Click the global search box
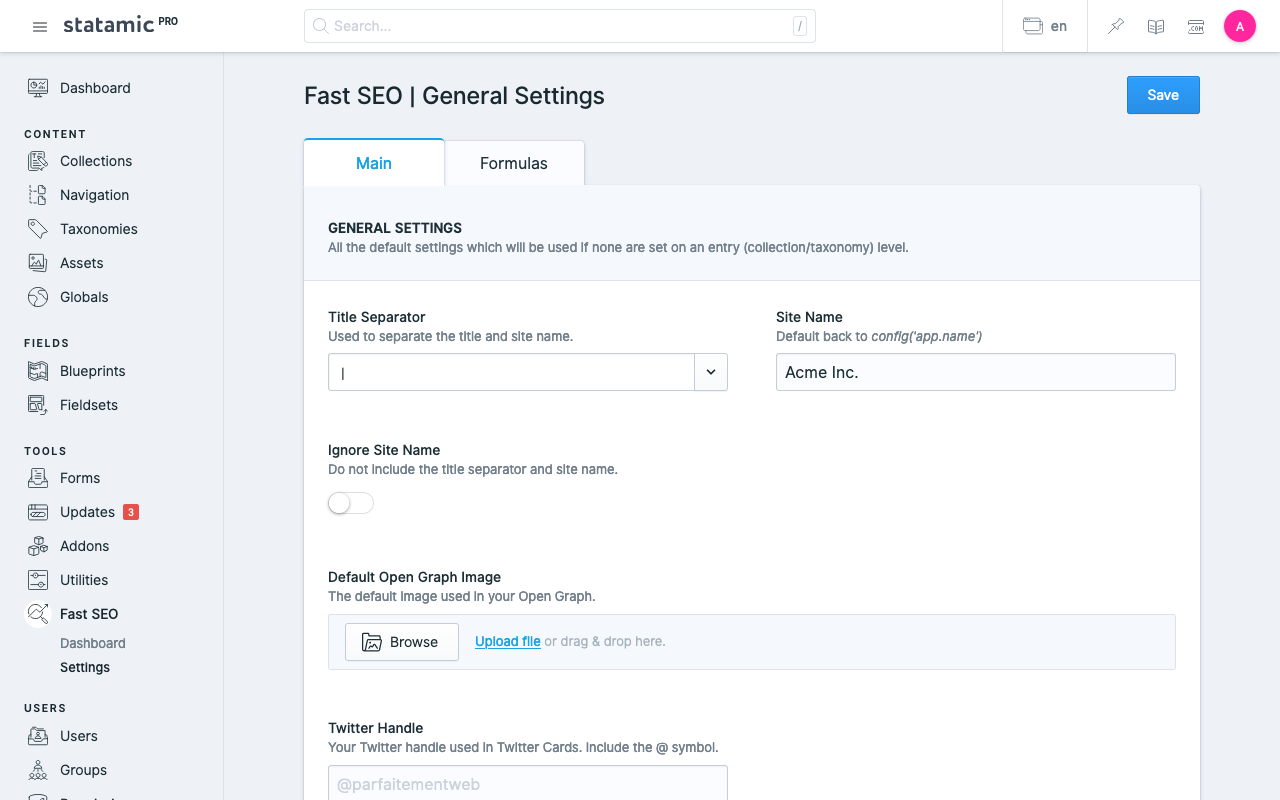 pyautogui.click(x=560, y=26)
